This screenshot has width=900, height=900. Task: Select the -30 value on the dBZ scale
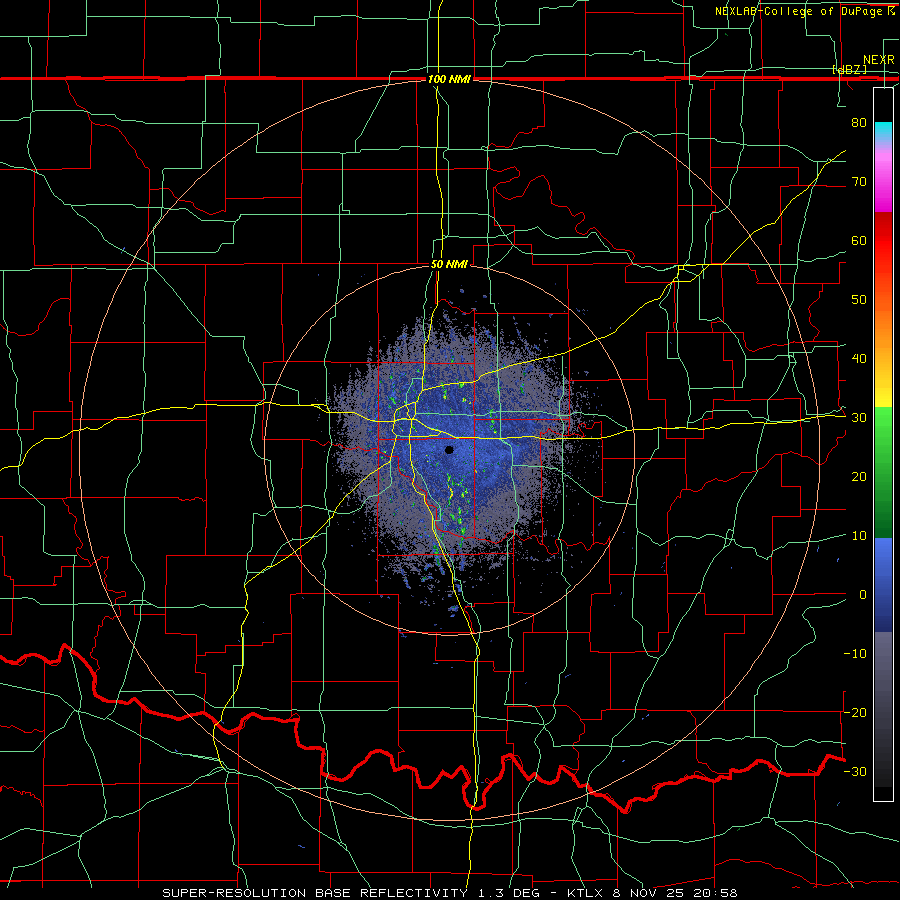coord(855,771)
